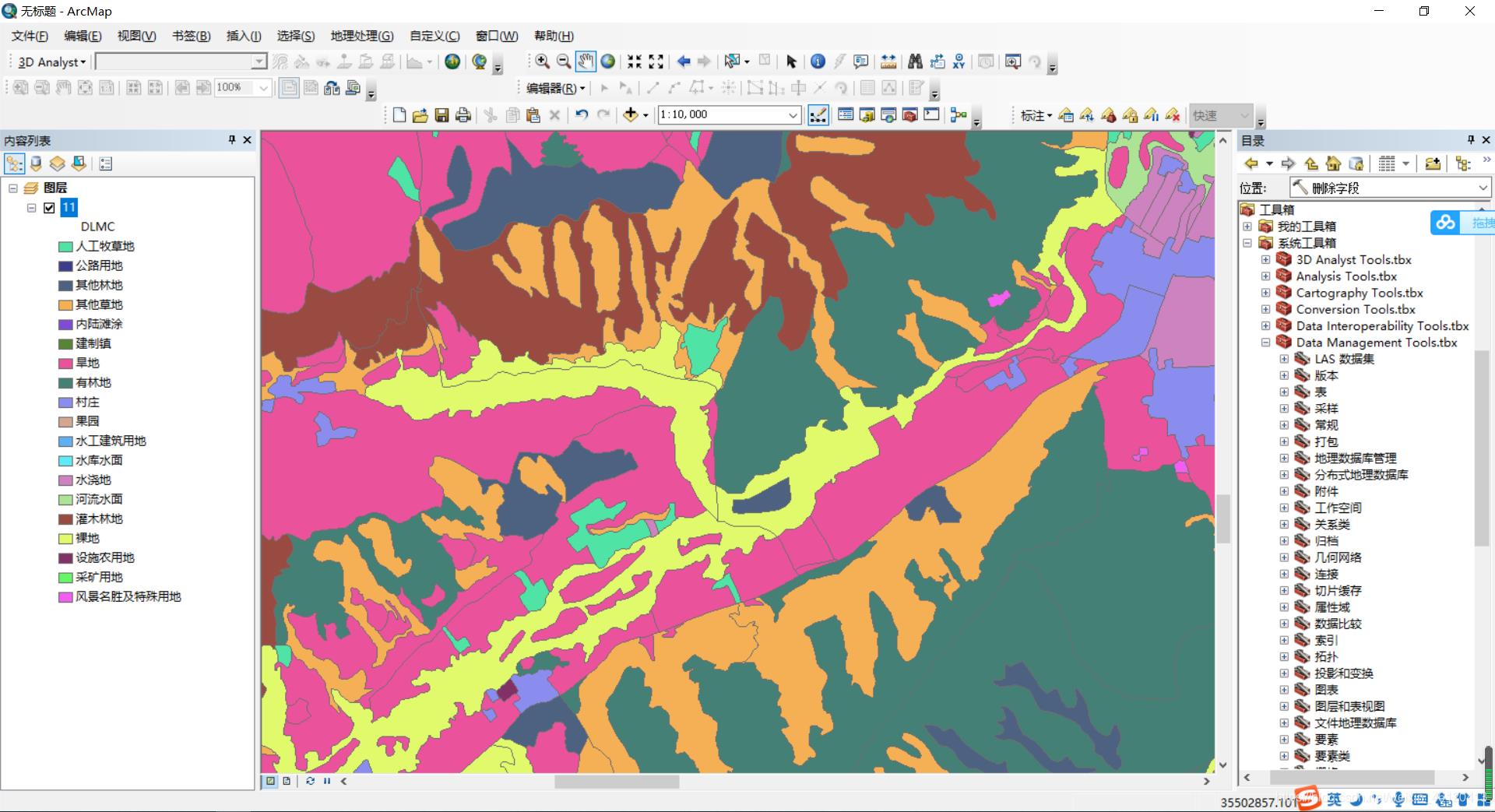Image resolution: width=1495 pixels, height=812 pixels.
Task: Open the 视图(V) menu
Action: [136, 36]
